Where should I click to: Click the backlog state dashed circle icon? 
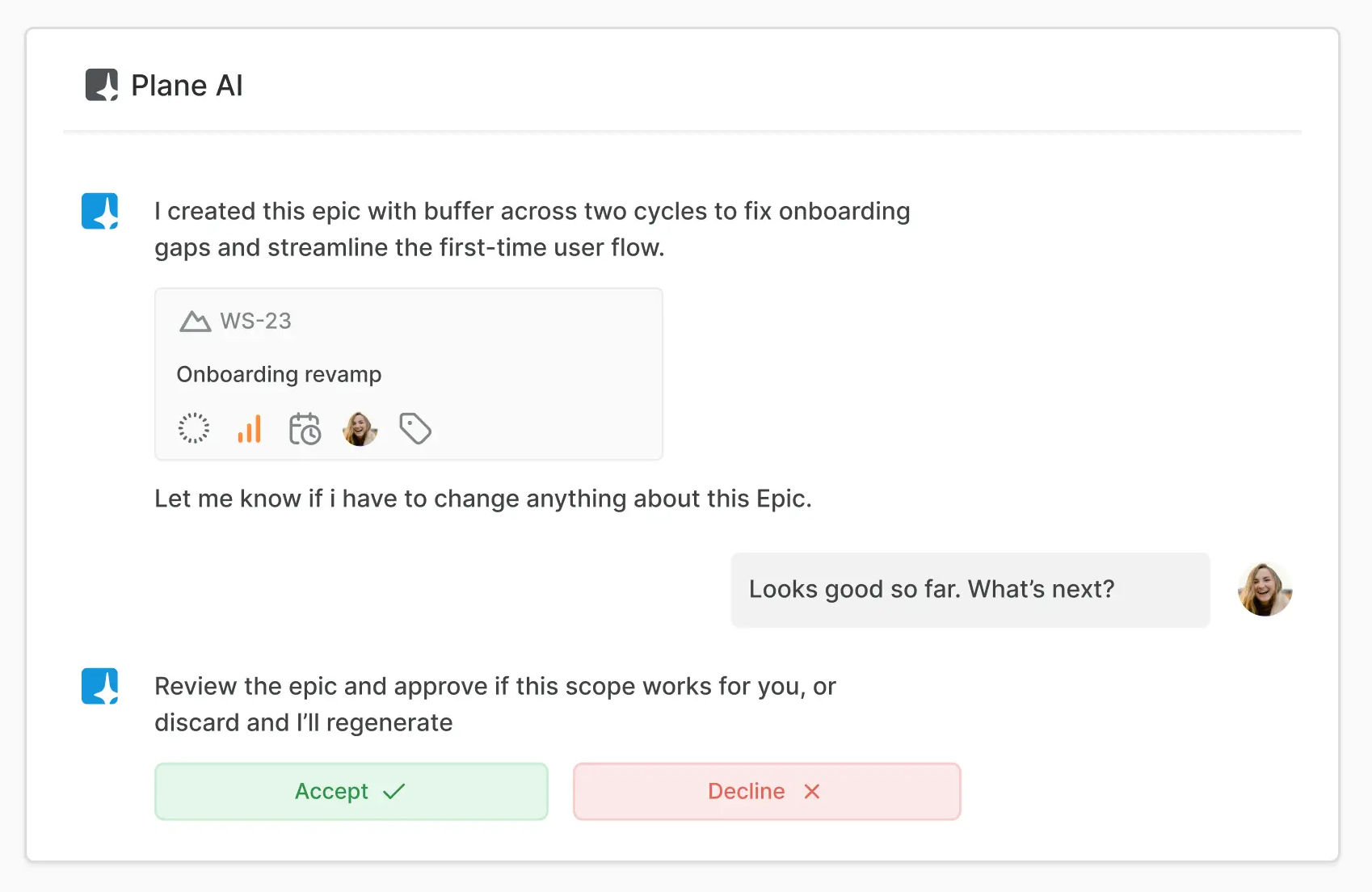(194, 428)
